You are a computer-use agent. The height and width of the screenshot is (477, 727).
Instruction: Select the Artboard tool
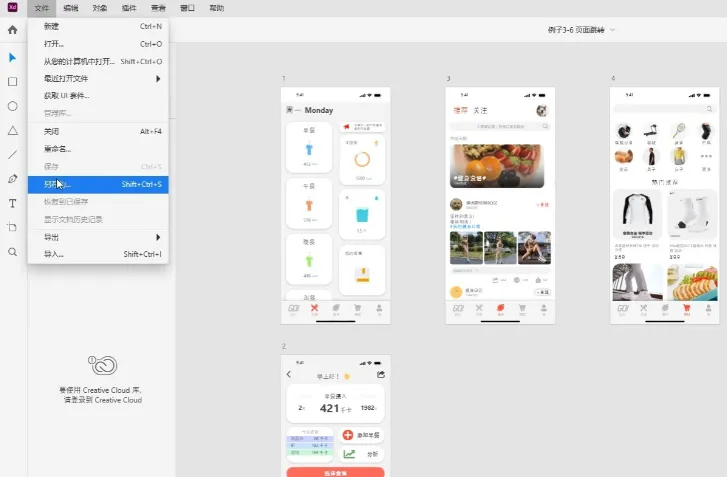click(13, 227)
